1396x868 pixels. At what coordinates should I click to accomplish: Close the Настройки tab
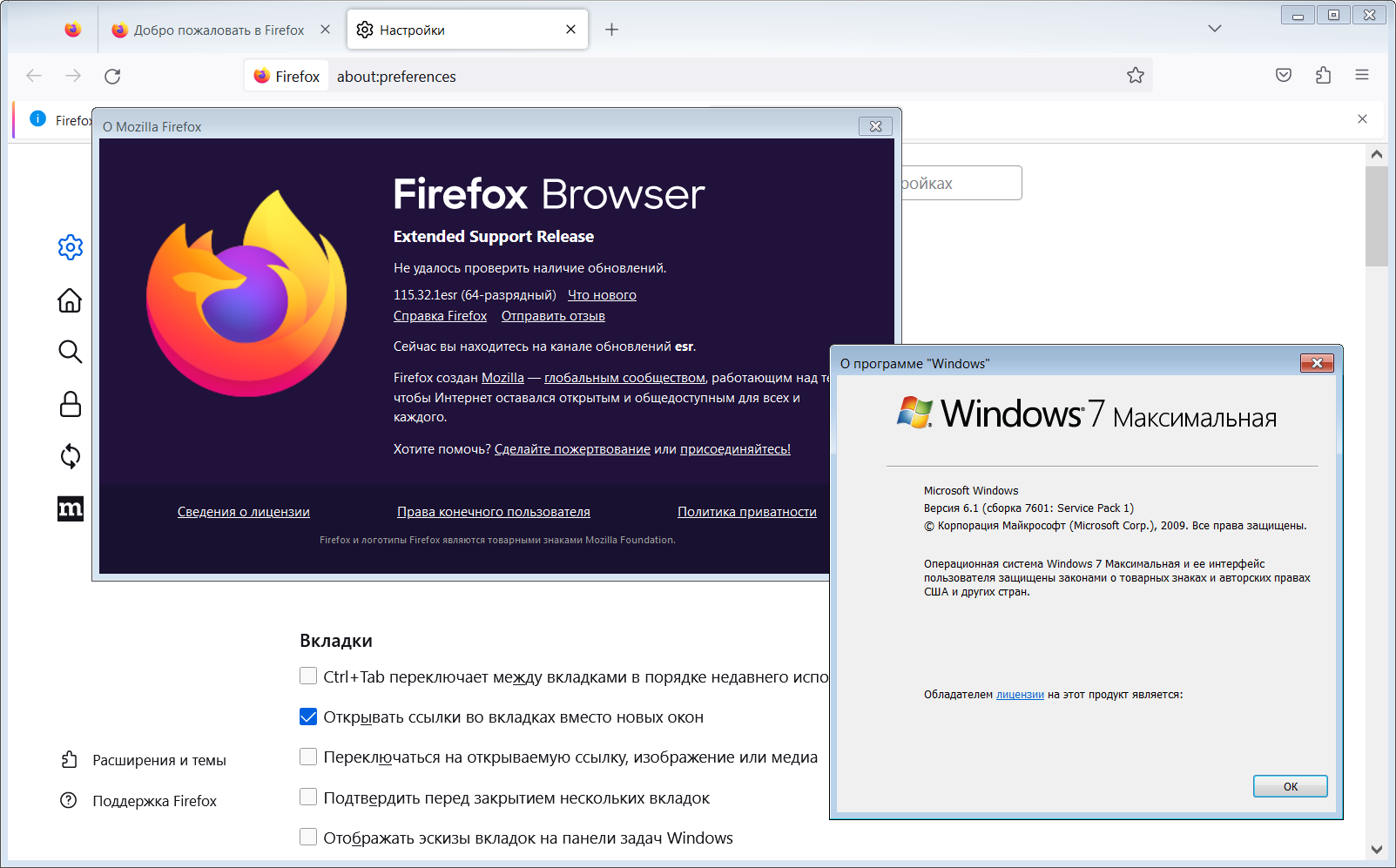570,30
